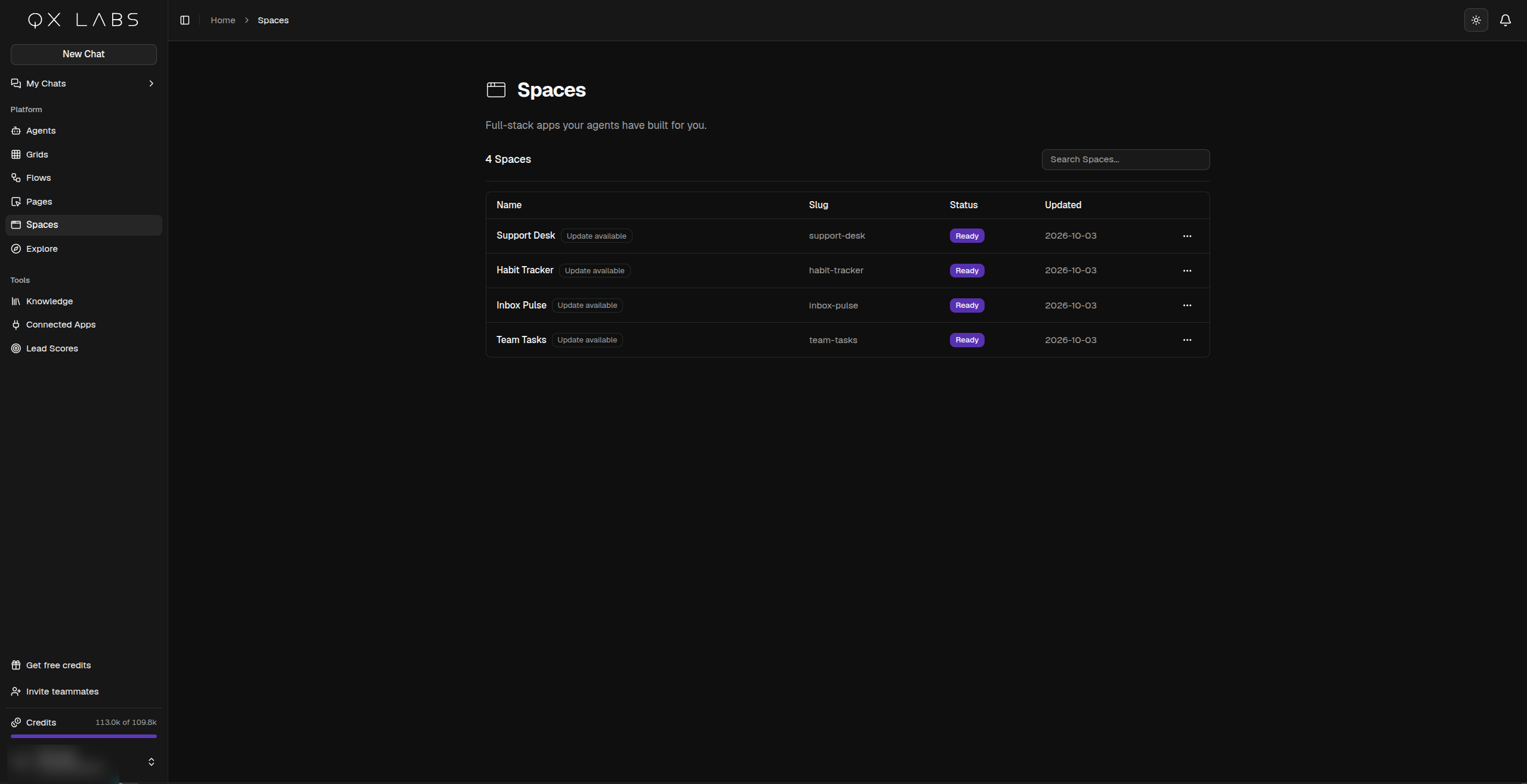
Task: Open the Lead Scores target icon
Action: pyautogui.click(x=16, y=348)
